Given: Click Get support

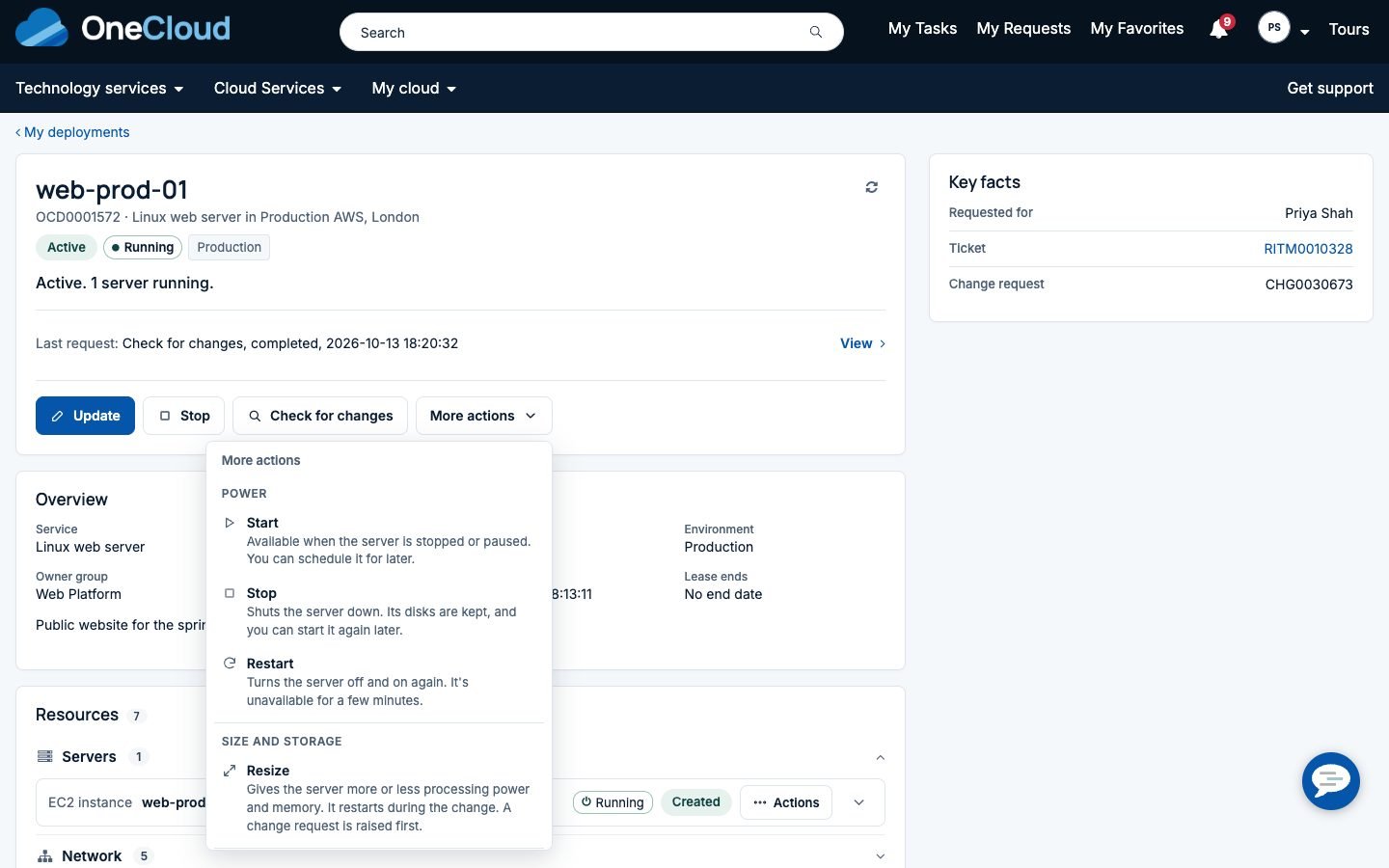Looking at the screenshot, I should pos(1330,88).
